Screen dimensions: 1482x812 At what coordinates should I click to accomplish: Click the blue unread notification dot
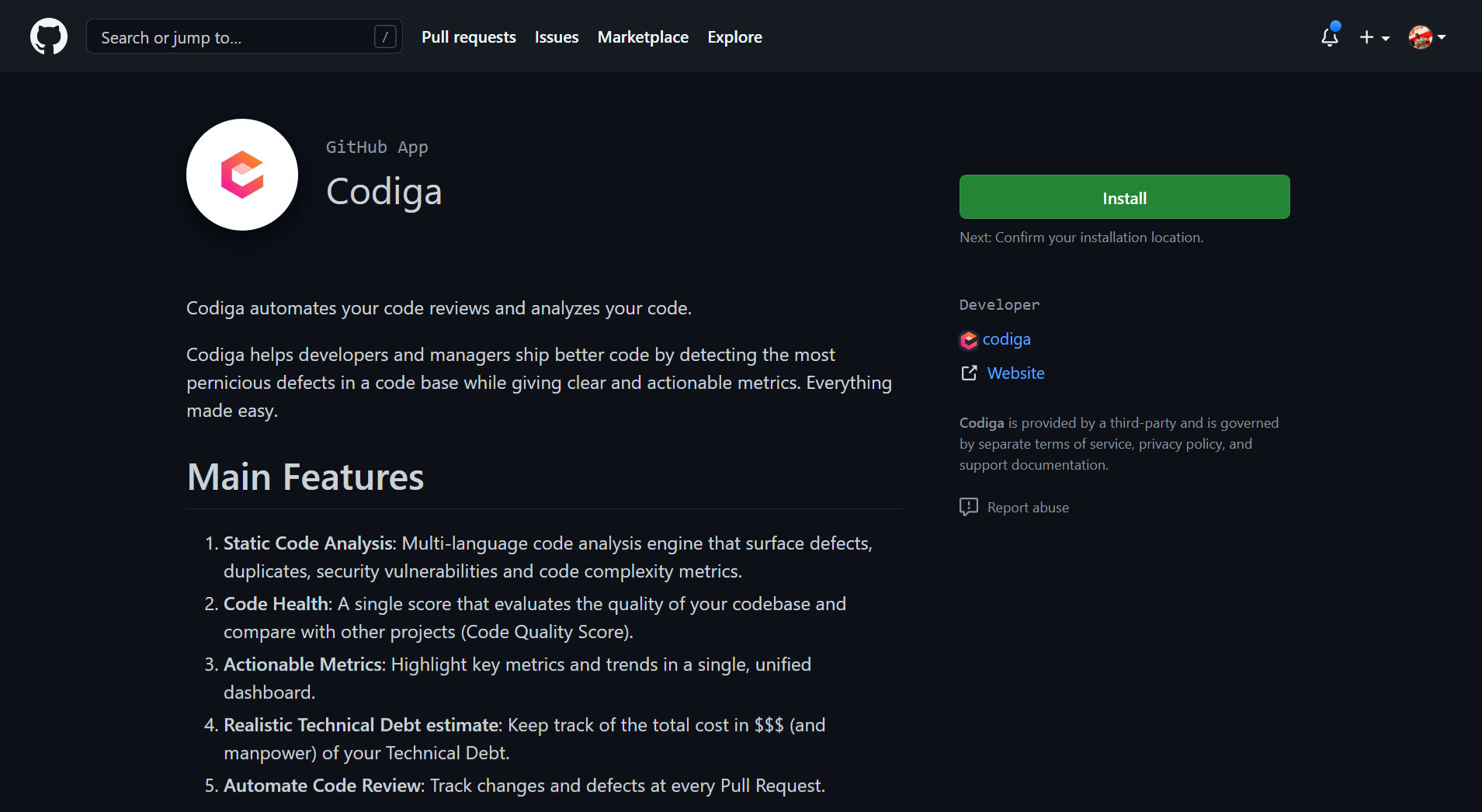1334,26
